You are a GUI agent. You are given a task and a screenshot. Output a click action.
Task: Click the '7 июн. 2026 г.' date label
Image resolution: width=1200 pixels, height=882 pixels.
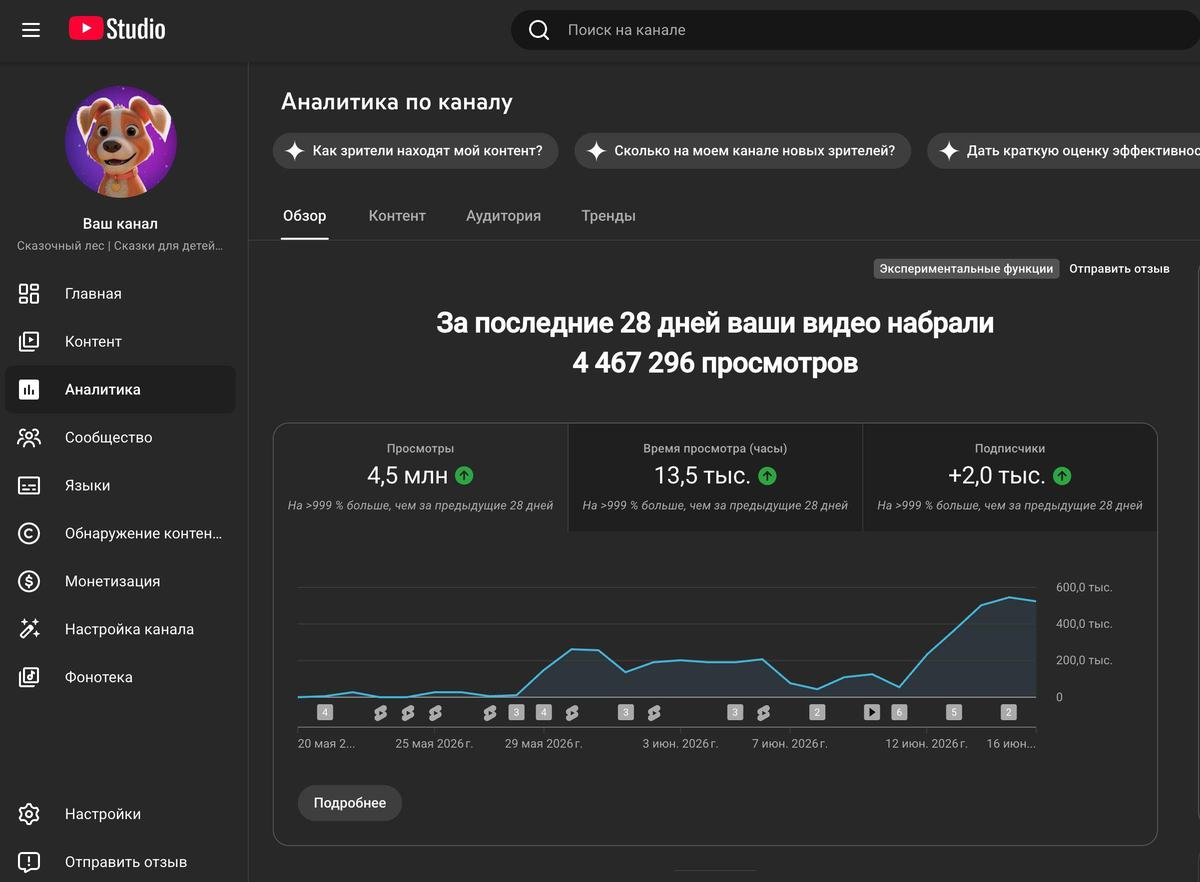(x=790, y=744)
